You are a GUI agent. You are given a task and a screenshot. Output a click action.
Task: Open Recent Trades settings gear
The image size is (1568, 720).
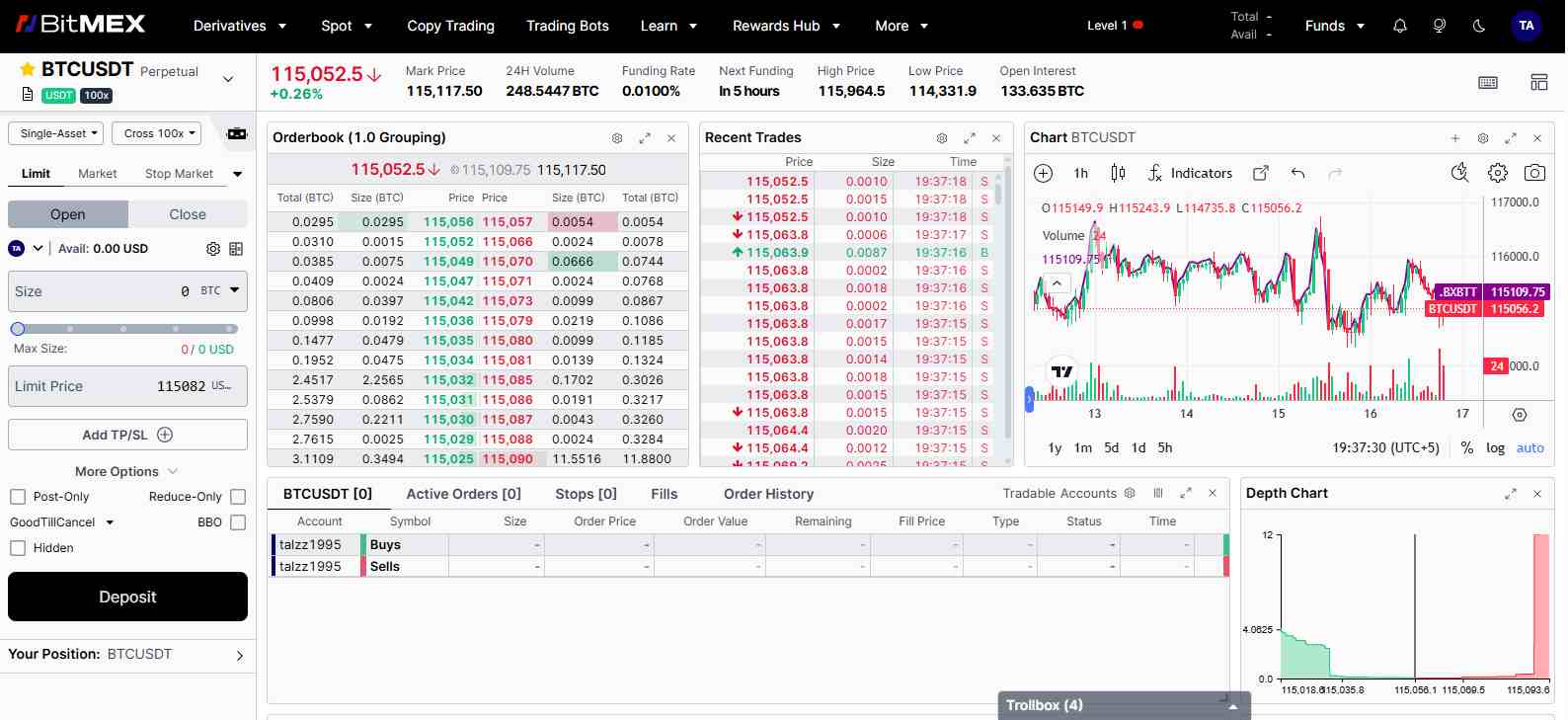tap(942, 138)
